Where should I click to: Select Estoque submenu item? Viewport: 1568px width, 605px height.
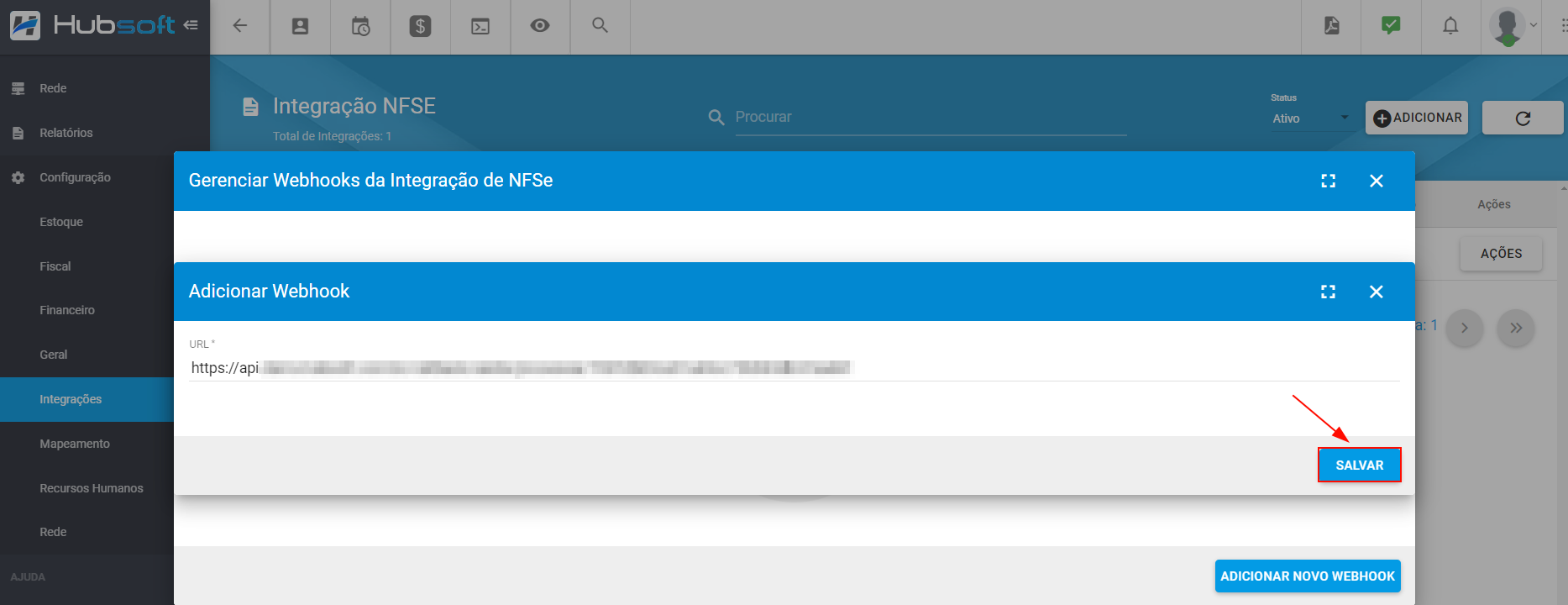[61, 222]
